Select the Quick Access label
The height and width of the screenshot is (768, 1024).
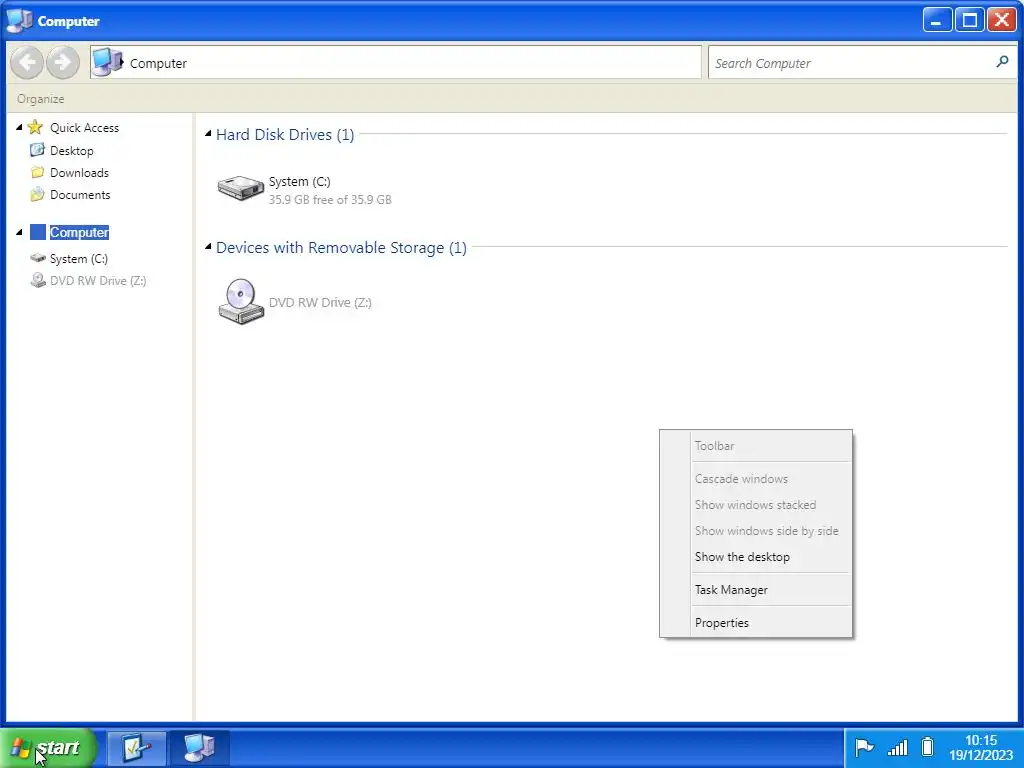(84, 128)
